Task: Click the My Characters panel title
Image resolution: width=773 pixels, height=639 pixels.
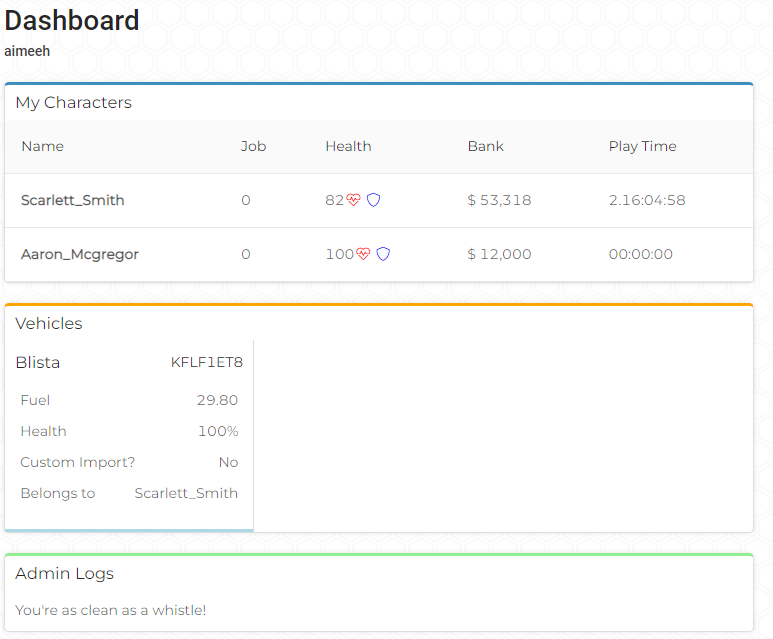Action: point(73,103)
